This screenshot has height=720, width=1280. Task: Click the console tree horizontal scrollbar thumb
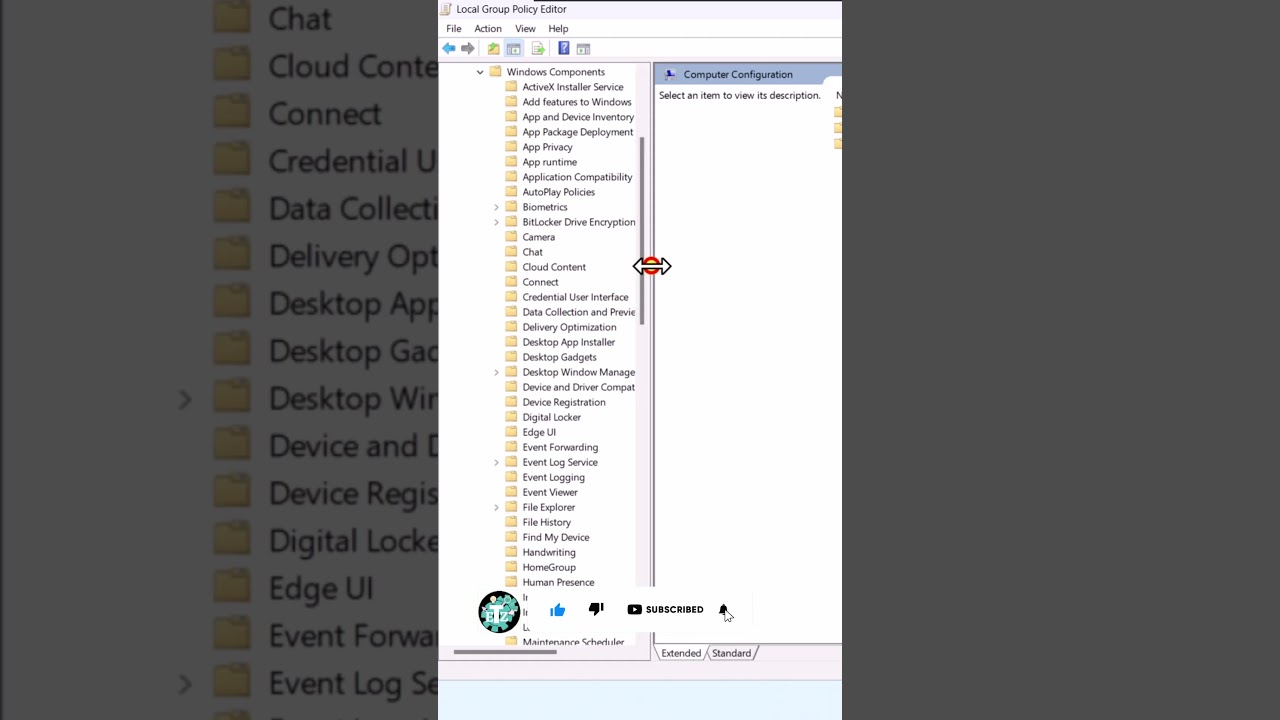point(505,652)
